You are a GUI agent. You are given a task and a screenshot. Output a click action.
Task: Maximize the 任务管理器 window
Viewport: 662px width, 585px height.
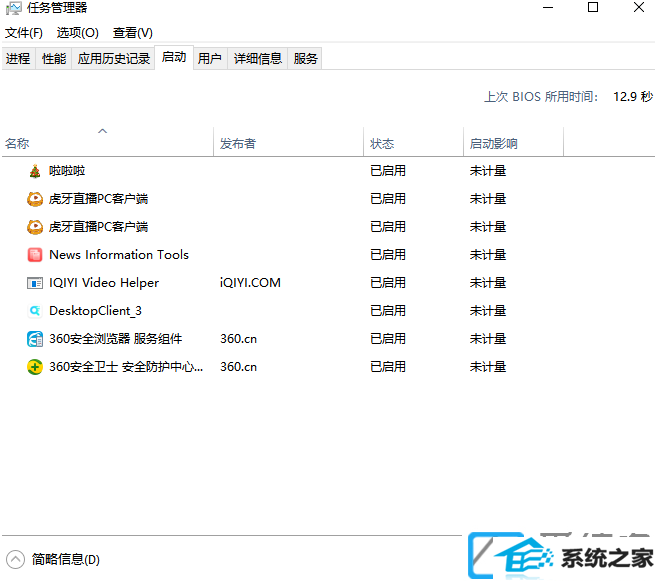pyautogui.click(x=593, y=8)
